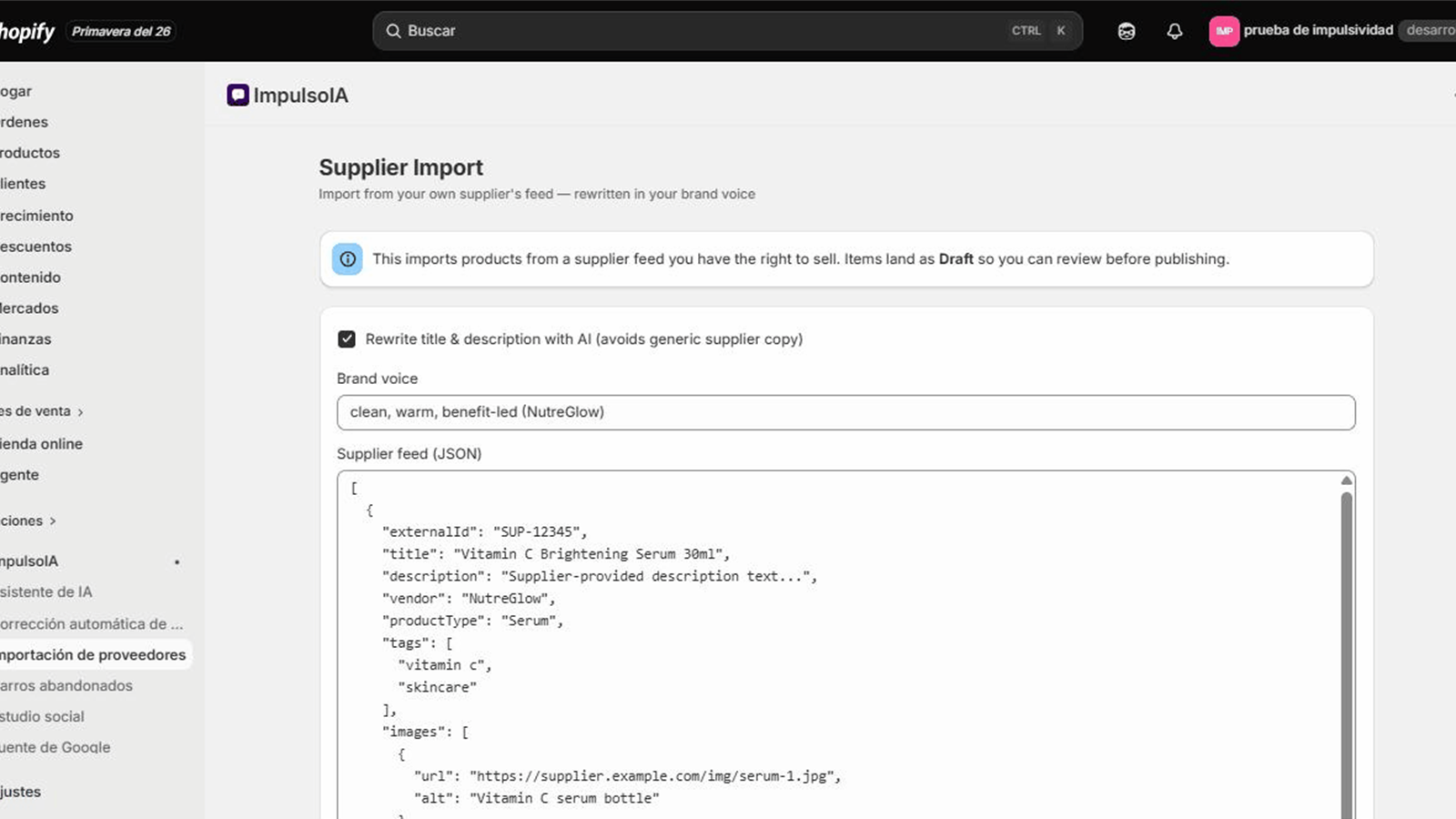Click the "productType": "Serum" line

tap(473, 621)
